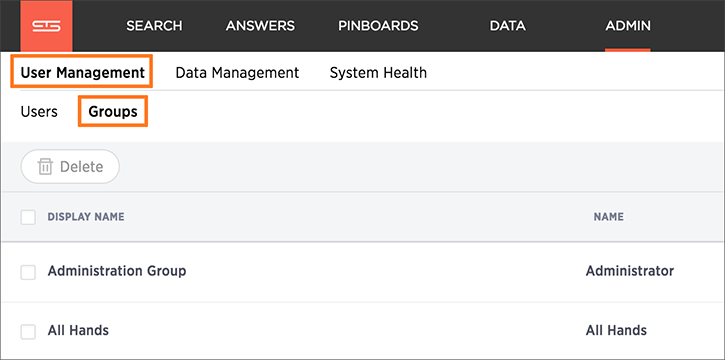
Task: Open the System Health tab
Action: [378, 73]
